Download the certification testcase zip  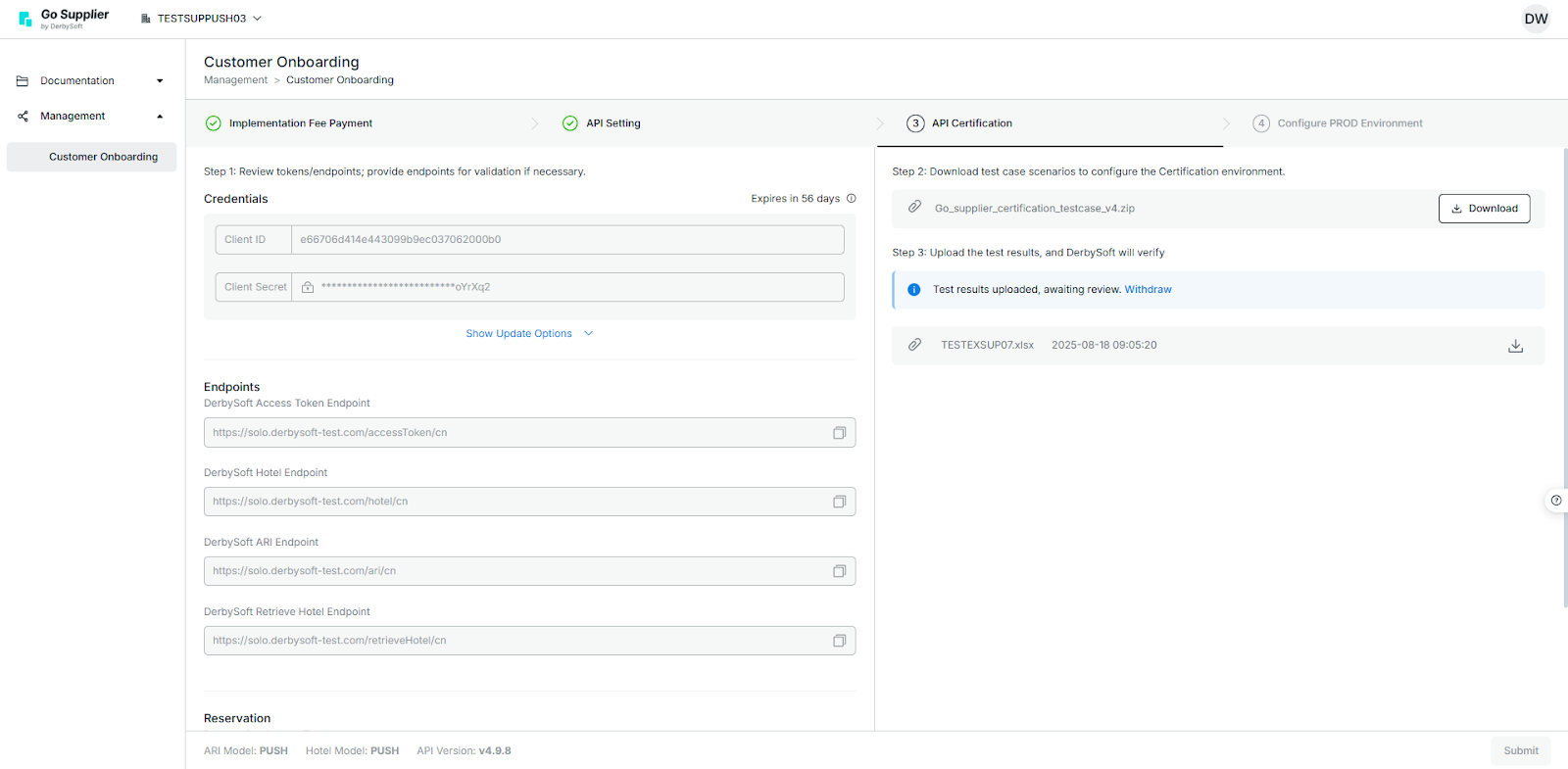(1484, 209)
